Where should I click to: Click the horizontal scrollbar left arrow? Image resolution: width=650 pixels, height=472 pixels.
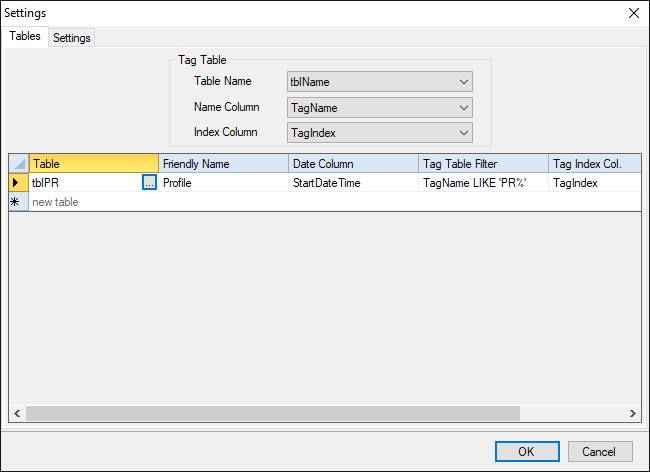17,413
